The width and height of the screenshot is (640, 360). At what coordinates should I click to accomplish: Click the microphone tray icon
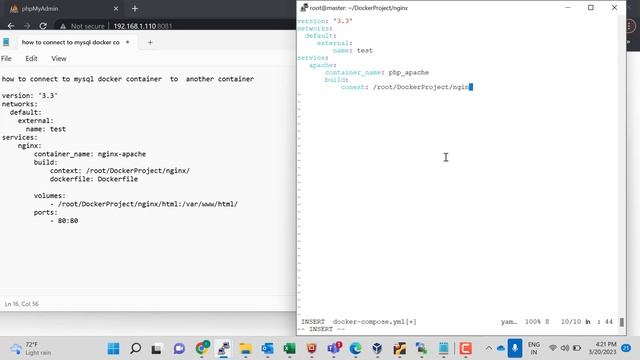[x=515, y=348]
